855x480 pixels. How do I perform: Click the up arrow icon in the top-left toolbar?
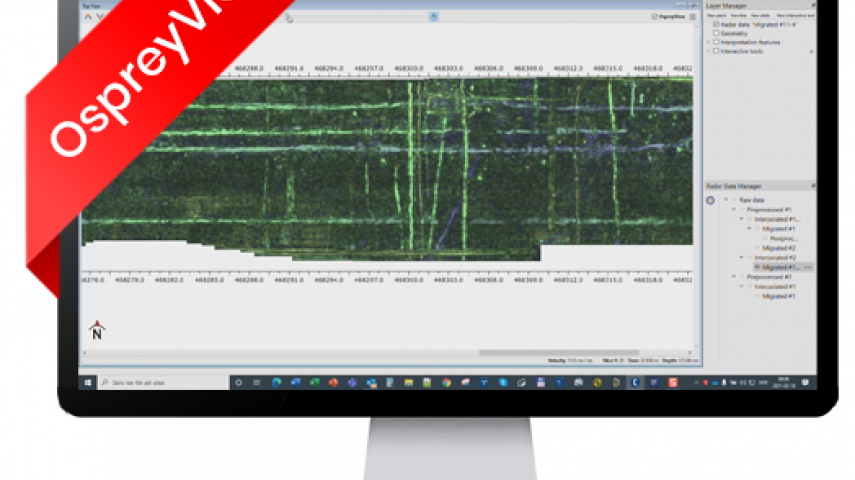pyautogui.click(x=88, y=17)
